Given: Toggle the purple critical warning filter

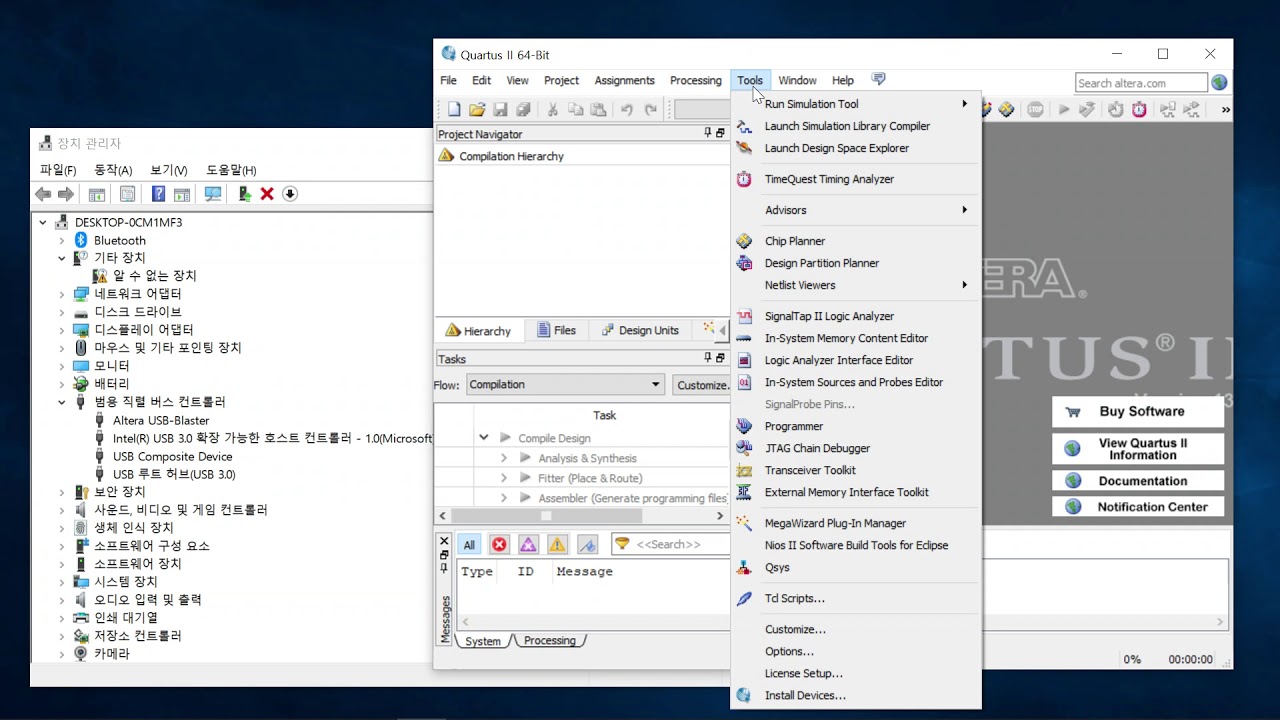Looking at the screenshot, I should [x=528, y=545].
